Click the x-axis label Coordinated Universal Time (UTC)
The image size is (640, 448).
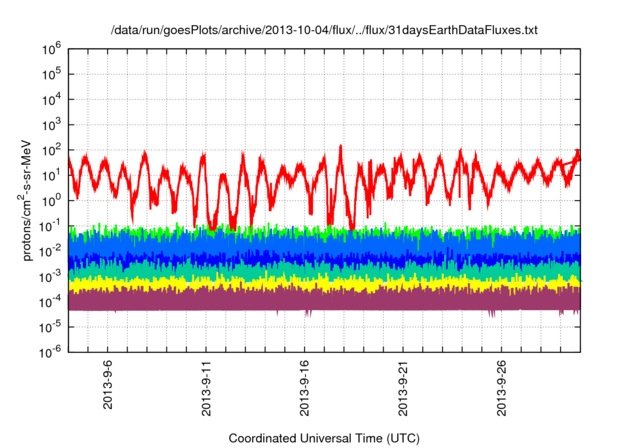pos(324,438)
